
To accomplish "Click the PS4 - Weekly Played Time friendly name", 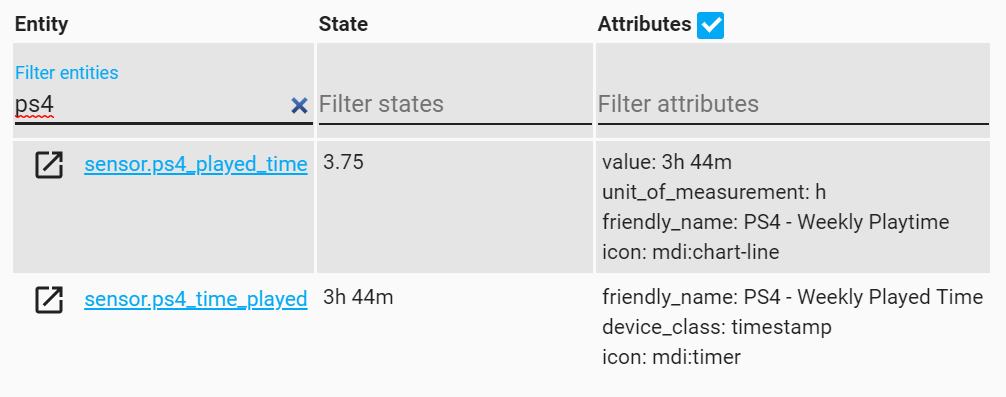I will click(864, 297).
